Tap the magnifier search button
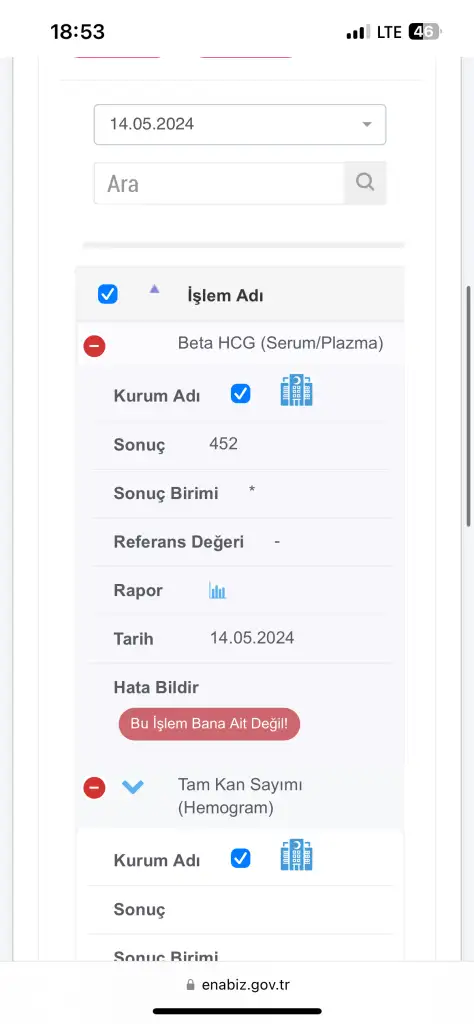This screenshot has height=1024, width=474. (x=365, y=183)
